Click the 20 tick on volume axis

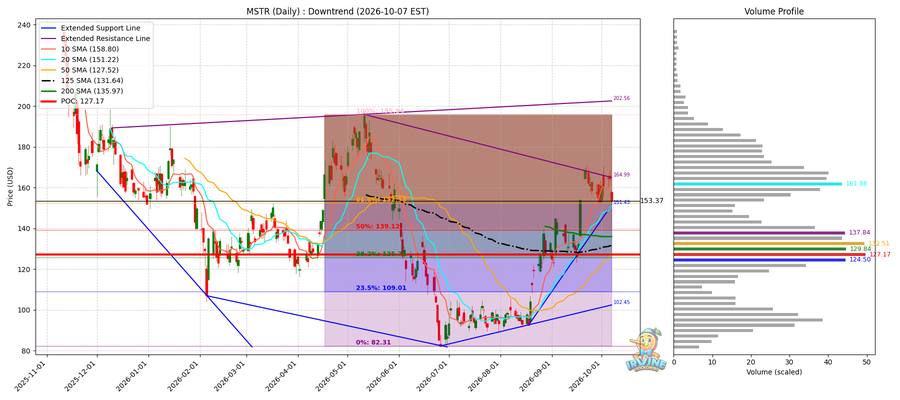click(x=751, y=362)
